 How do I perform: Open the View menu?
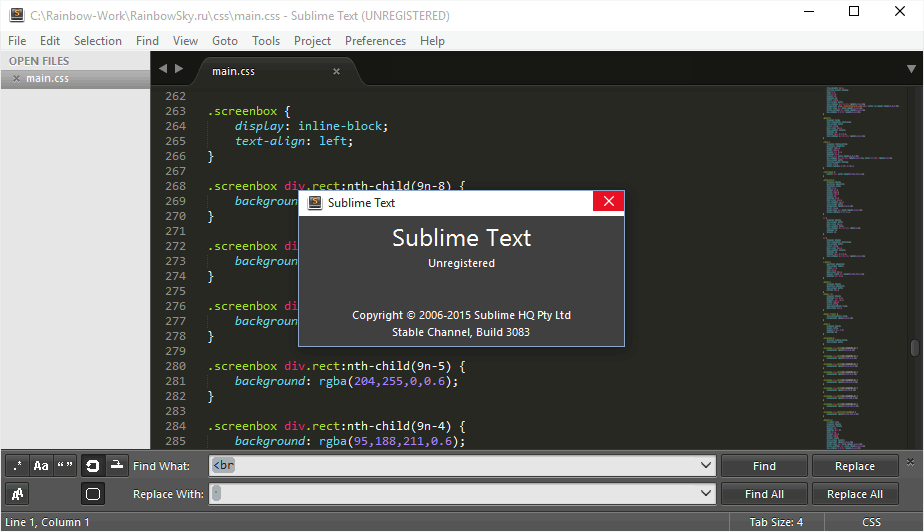point(185,41)
